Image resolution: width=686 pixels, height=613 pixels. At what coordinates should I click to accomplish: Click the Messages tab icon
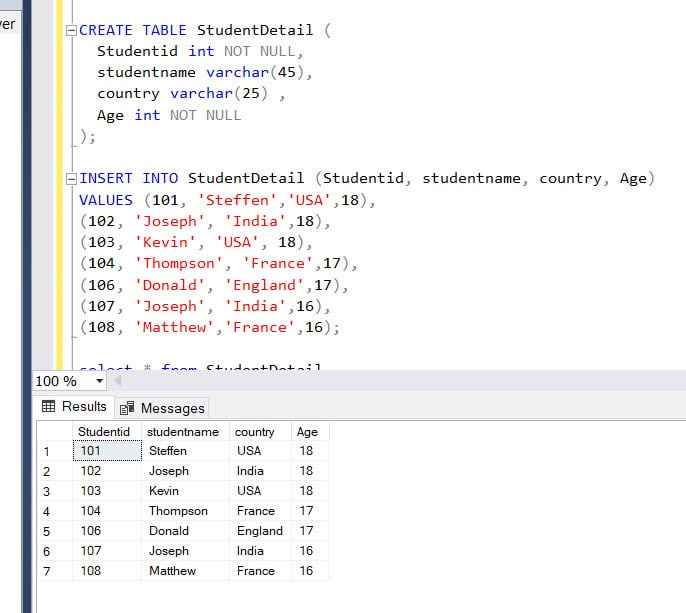click(127, 408)
